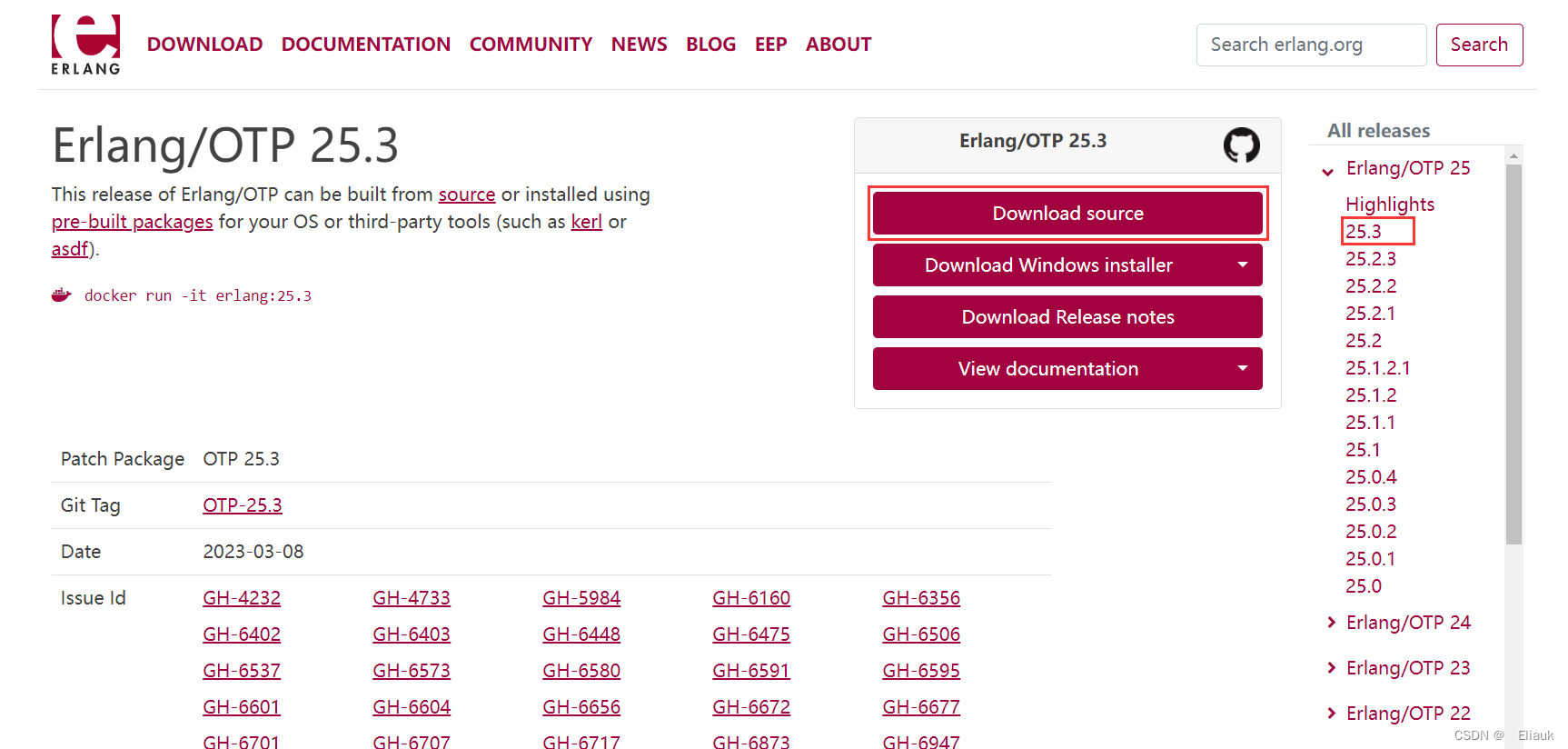The height and width of the screenshot is (749, 1568).
Task: Select release 25.2.2 in the sidebar
Action: [1371, 286]
